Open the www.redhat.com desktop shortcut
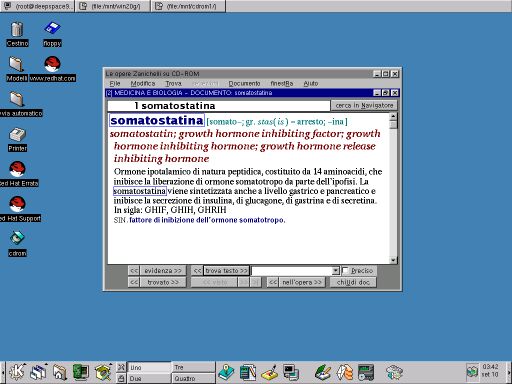The height and width of the screenshot is (384, 512). 52,68
